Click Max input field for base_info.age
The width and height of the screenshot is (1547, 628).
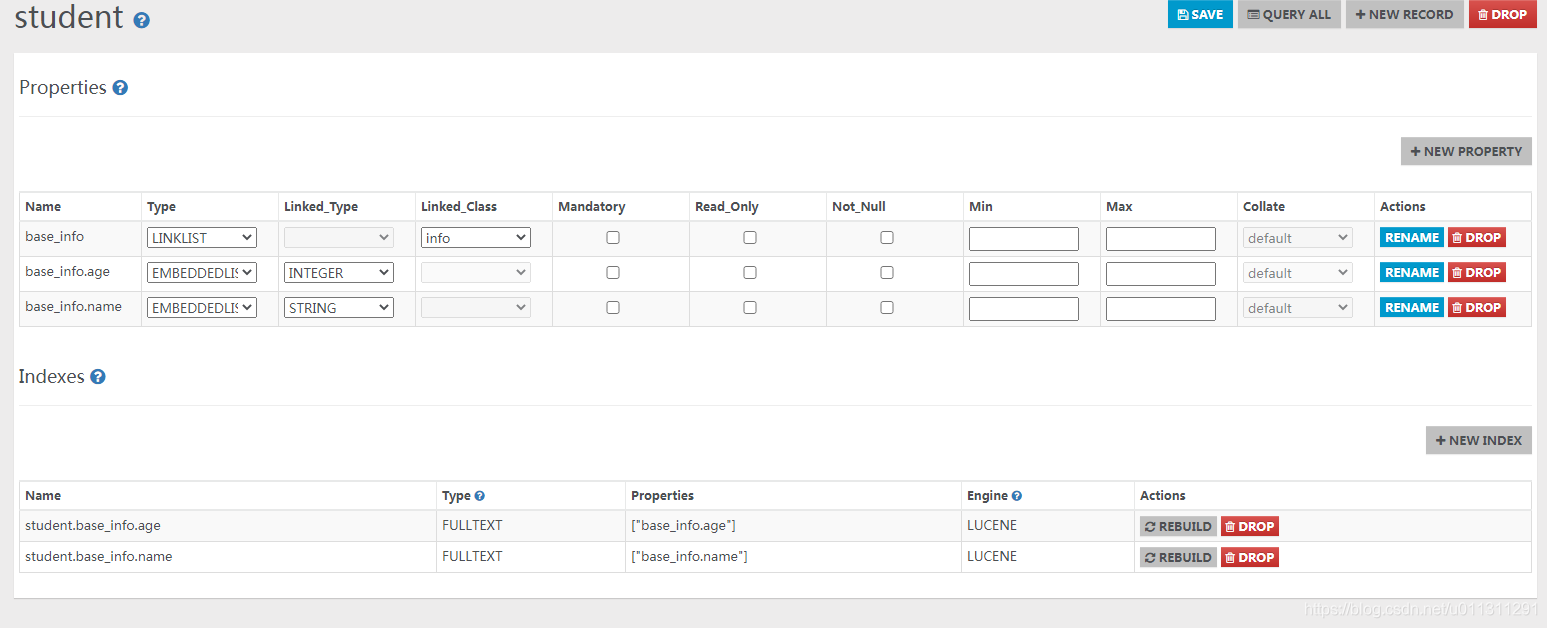point(1161,274)
